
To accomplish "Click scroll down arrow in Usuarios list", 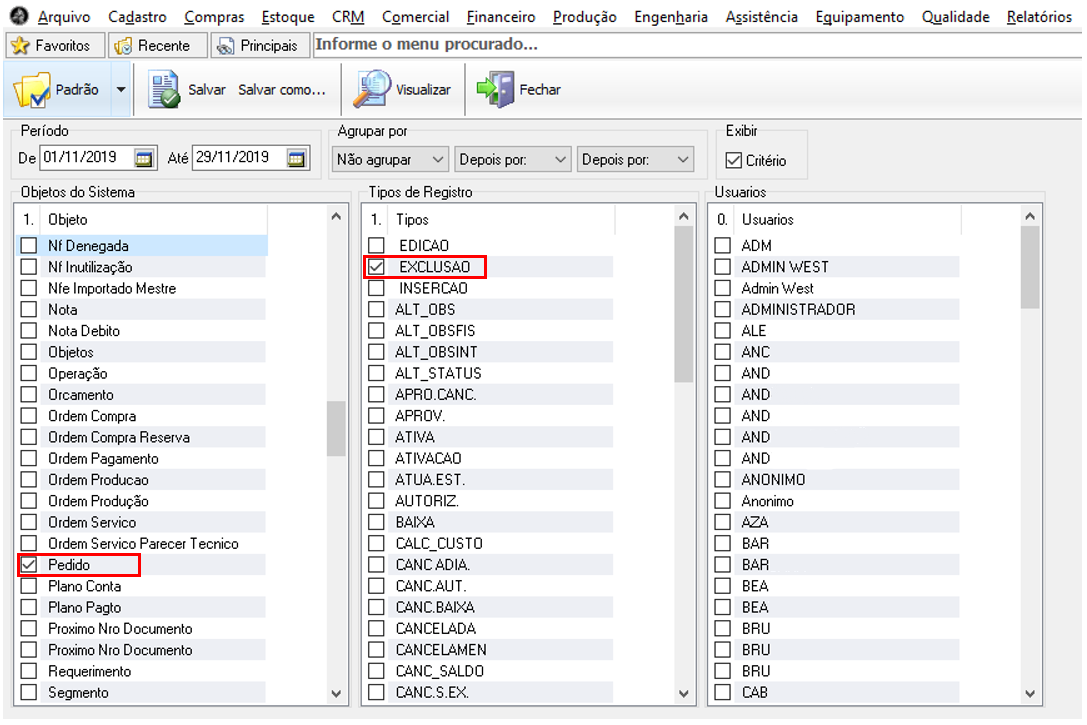I will [x=1030, y=693].
